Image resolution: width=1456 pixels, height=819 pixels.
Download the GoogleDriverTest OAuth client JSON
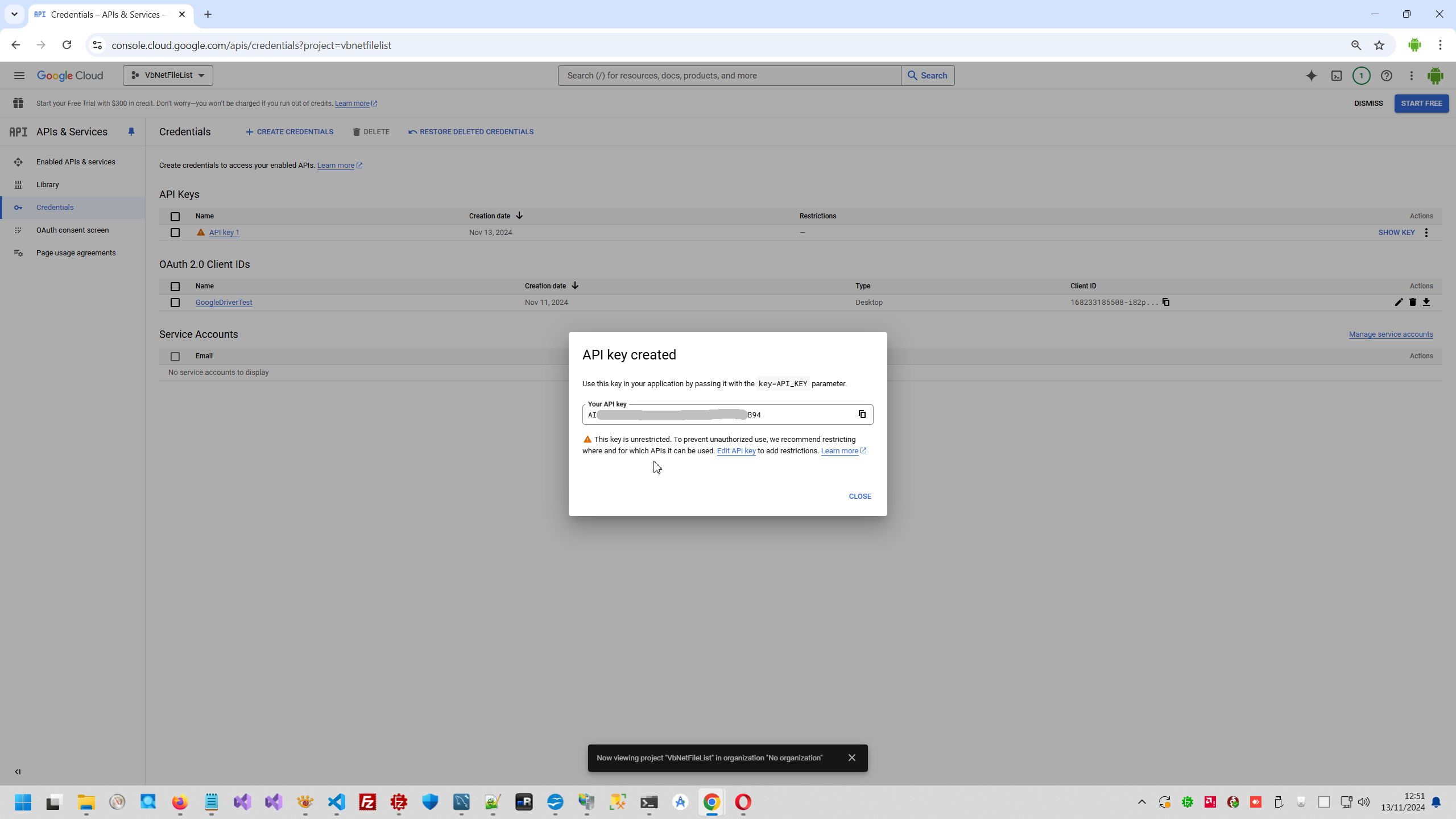pyautogui.click(x=1426, y=302)
